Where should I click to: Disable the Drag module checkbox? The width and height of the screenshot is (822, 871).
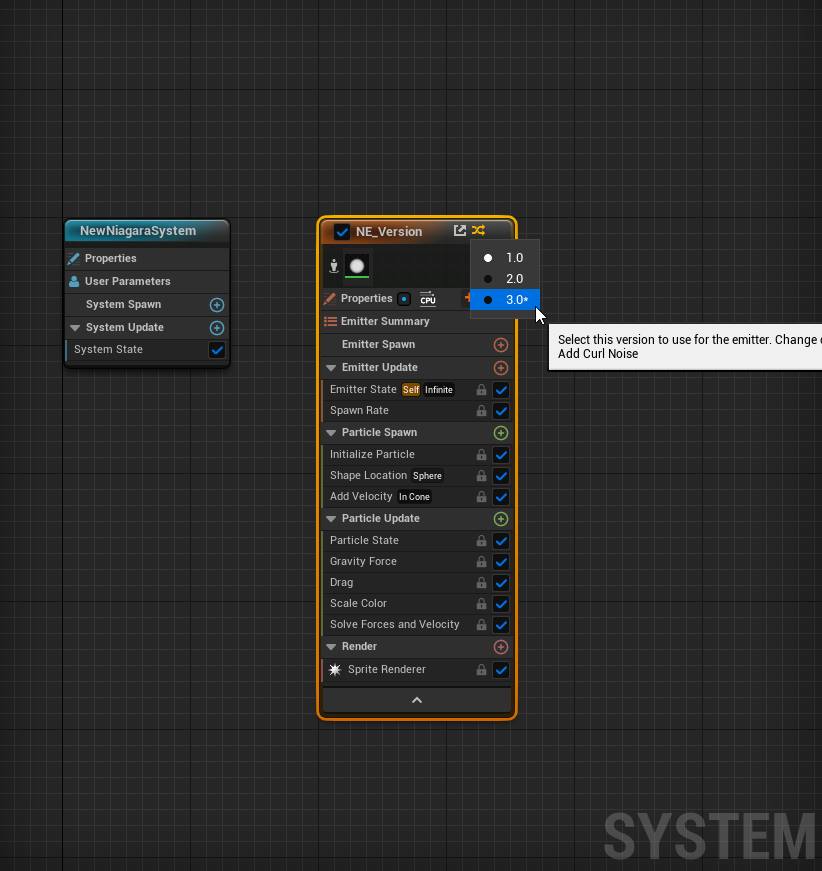(x=501, y=583)
